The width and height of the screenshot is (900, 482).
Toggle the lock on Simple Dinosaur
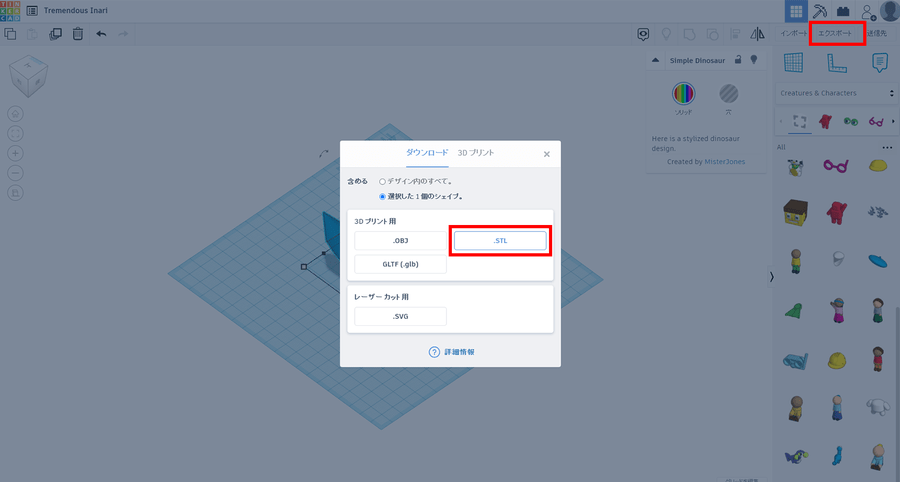click(x=739, y=60)
